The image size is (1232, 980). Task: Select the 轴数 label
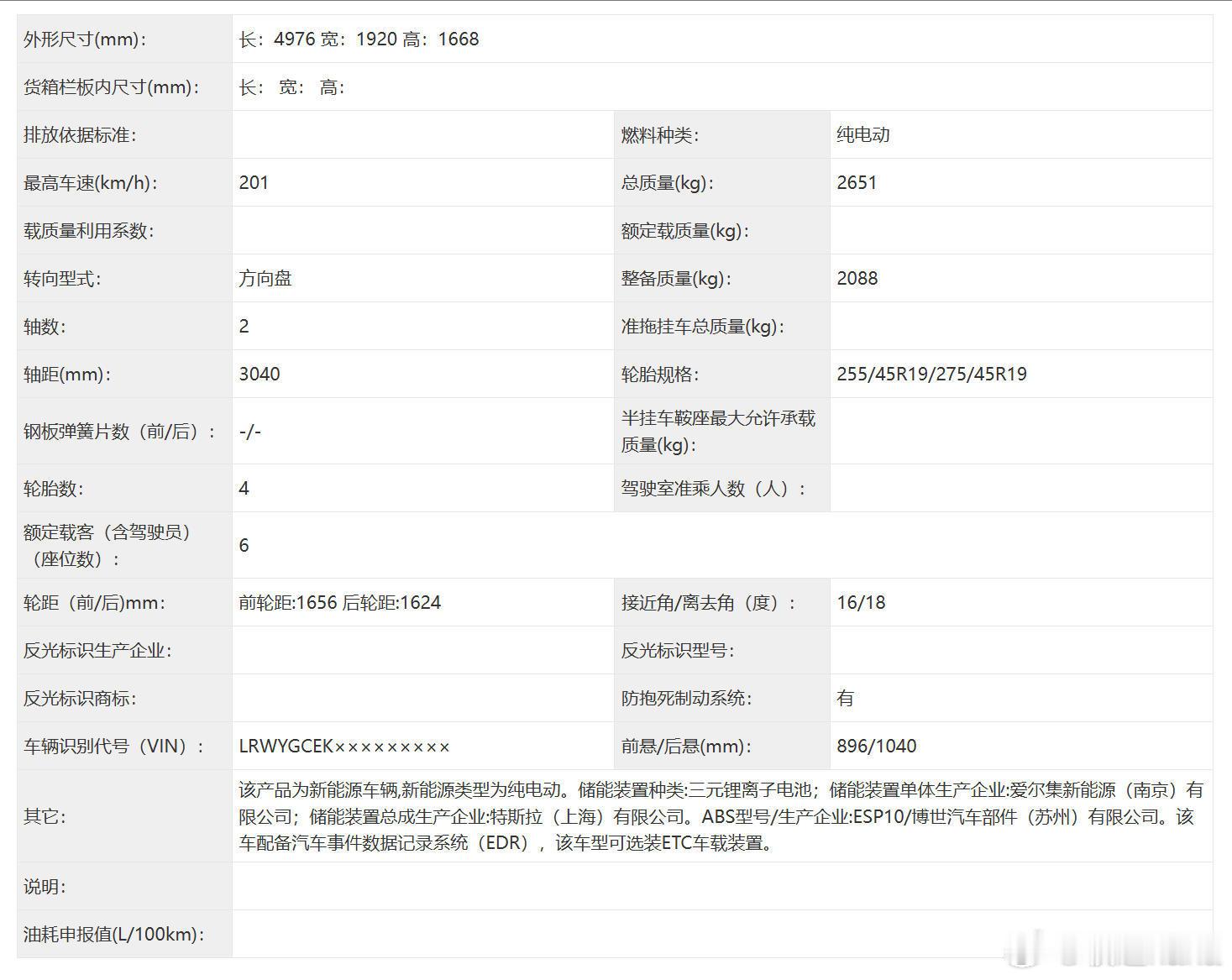[x=45, y=326]
